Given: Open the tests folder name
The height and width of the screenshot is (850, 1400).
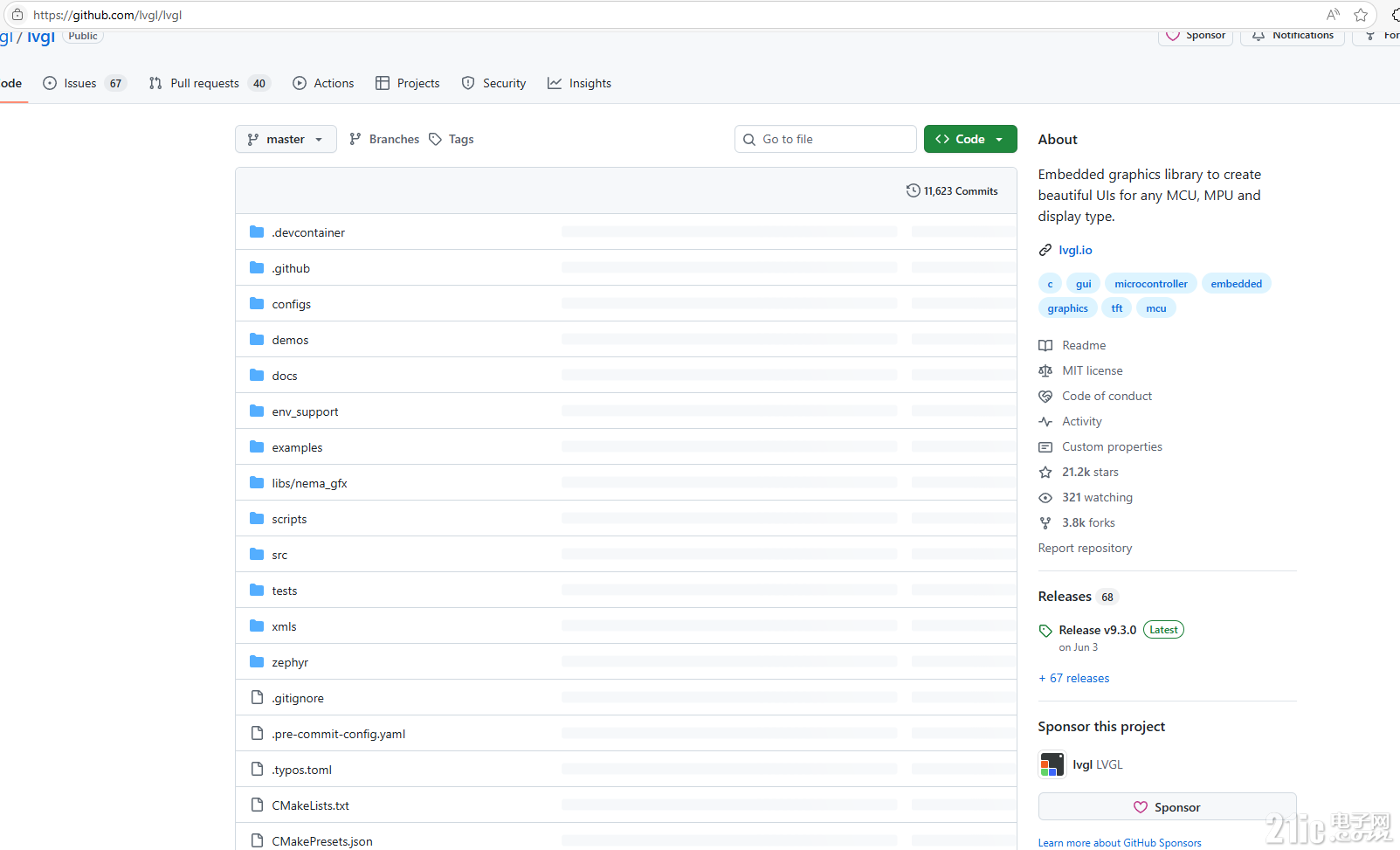Looking at the screenshot, I should (x=285, y=591).
